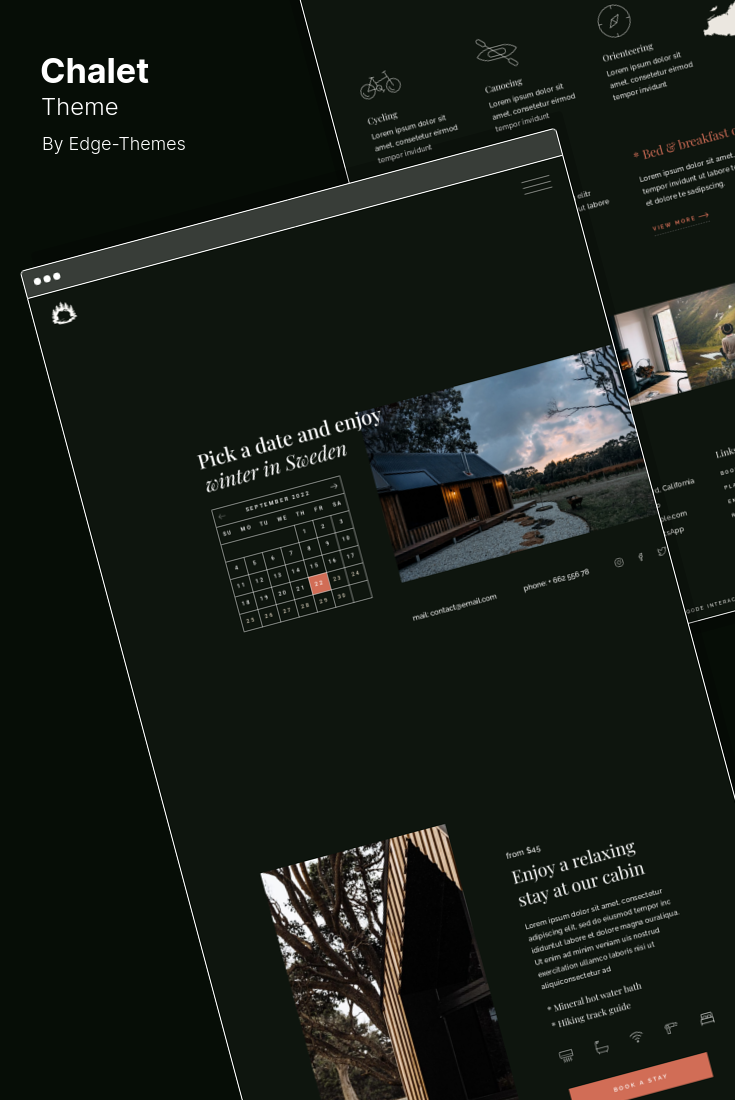Click 'Enjoy a relaxing stay' heading

pos(577,873)
